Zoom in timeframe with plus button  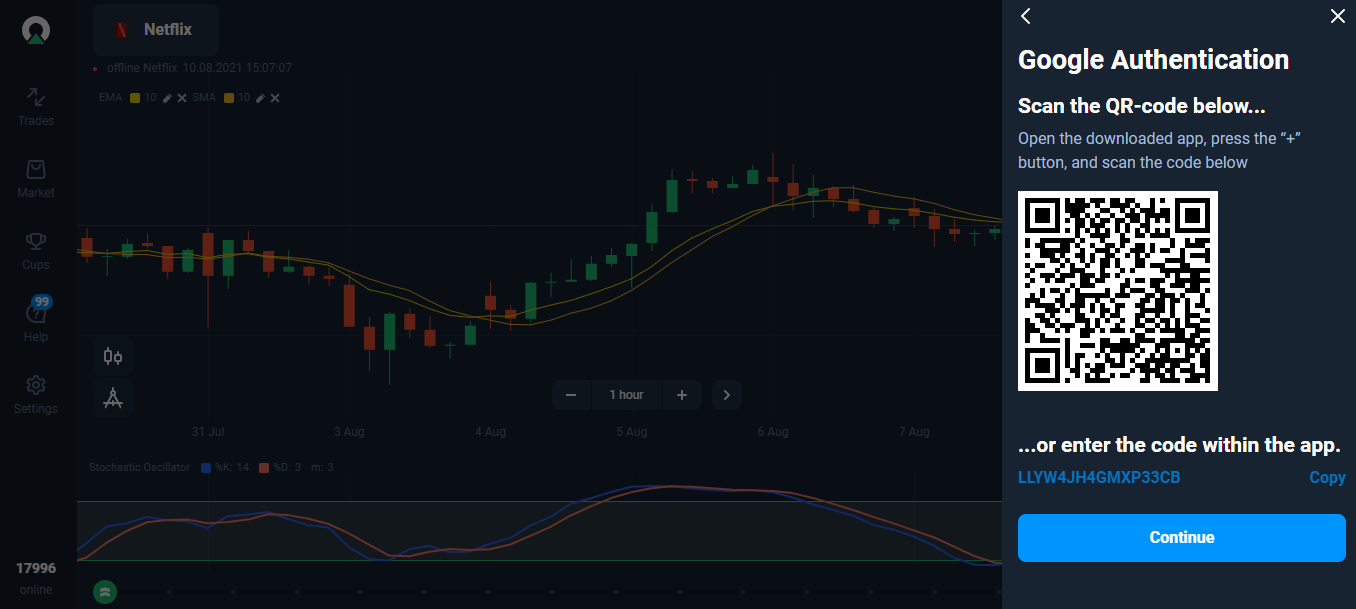pyautogui.click(x=682, y=395)
